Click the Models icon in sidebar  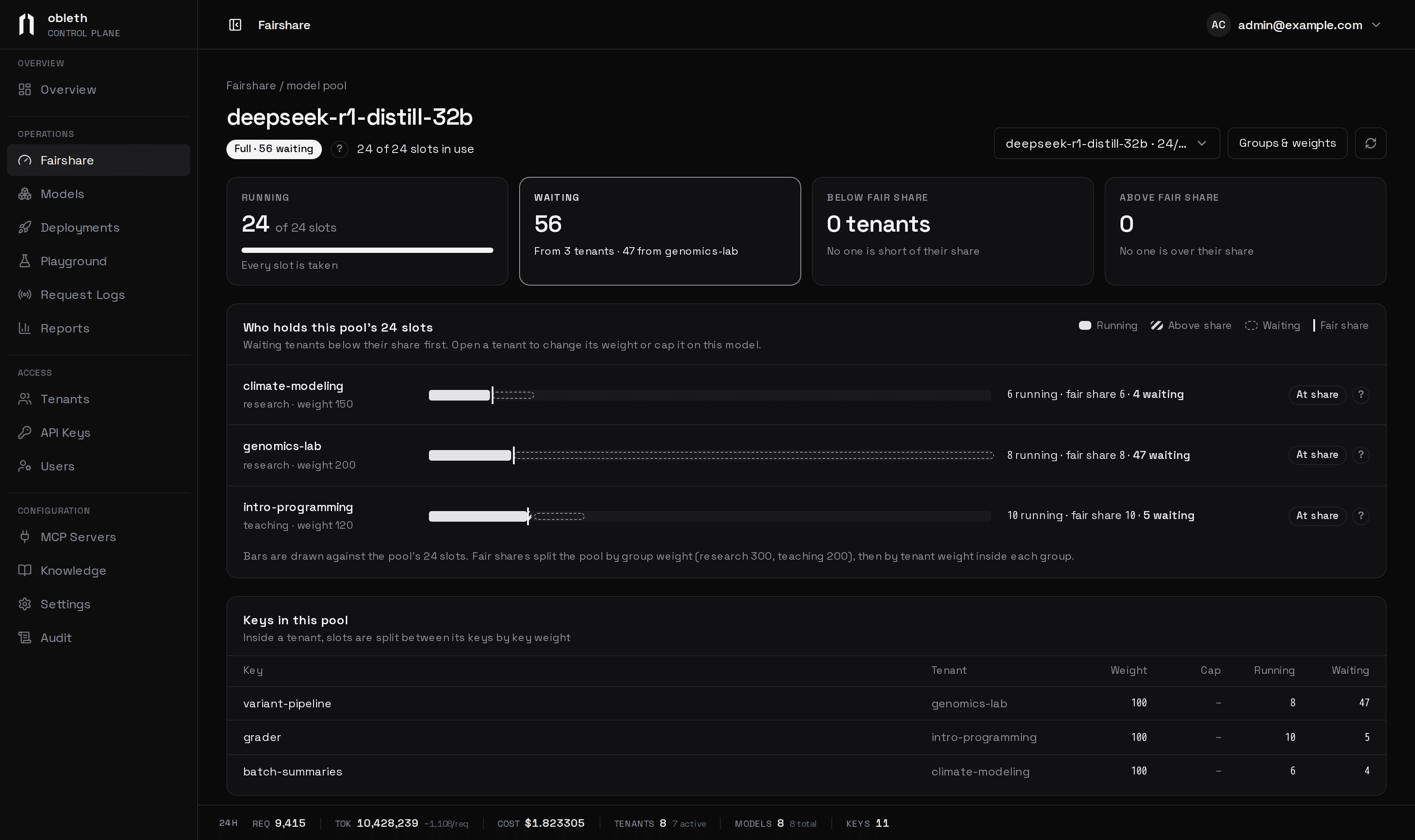pyautogui.click(x=24, y=194)
